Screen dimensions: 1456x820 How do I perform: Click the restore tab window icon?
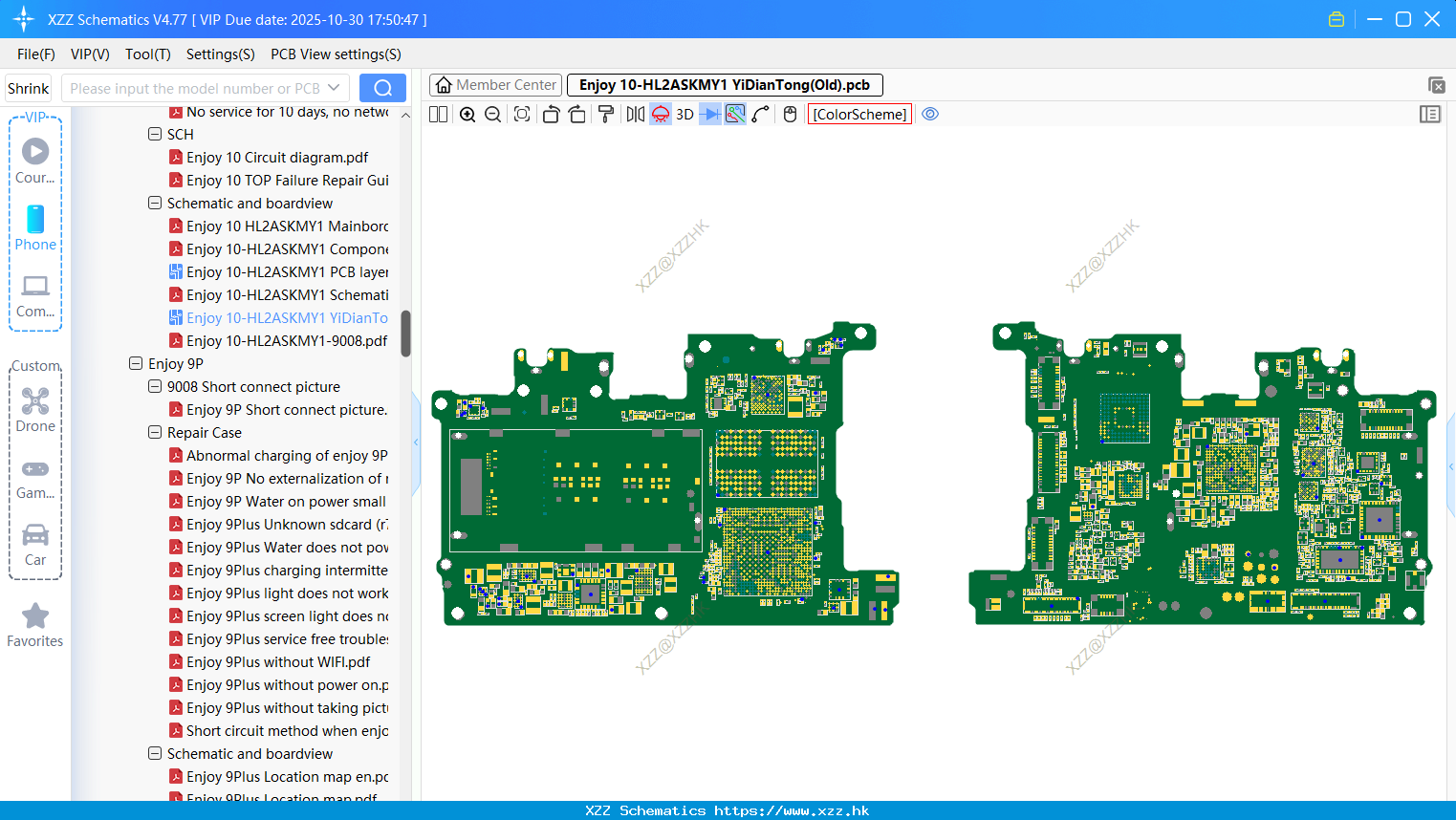click(1436, 85)
